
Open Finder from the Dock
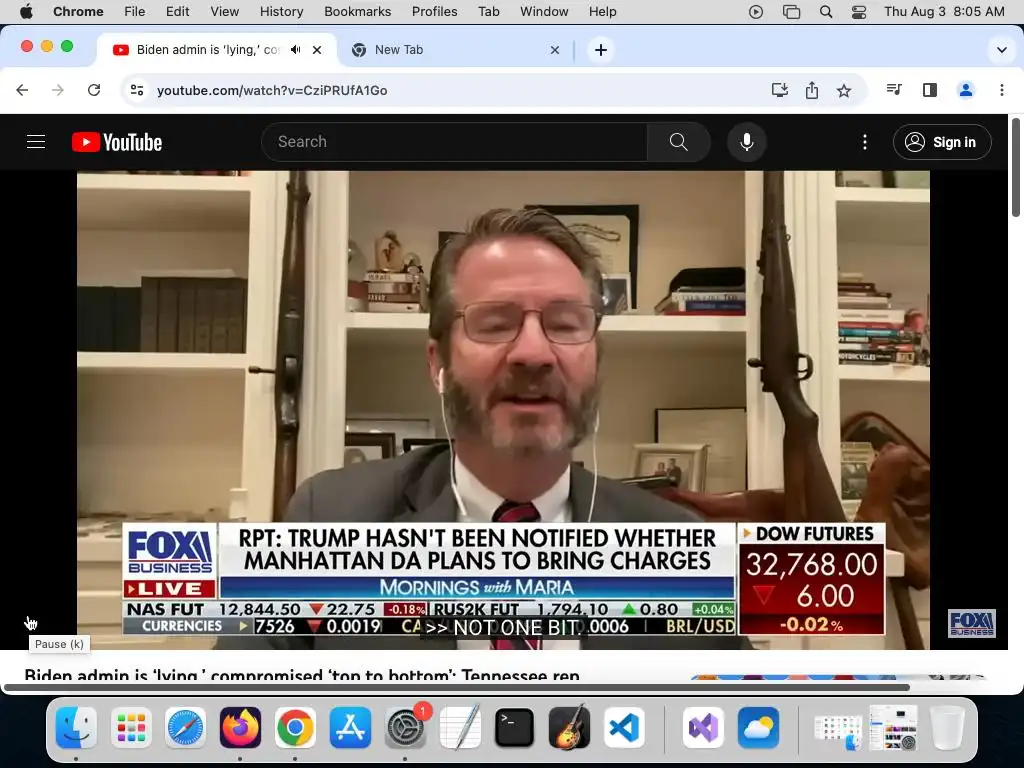[x=76, y=727]
